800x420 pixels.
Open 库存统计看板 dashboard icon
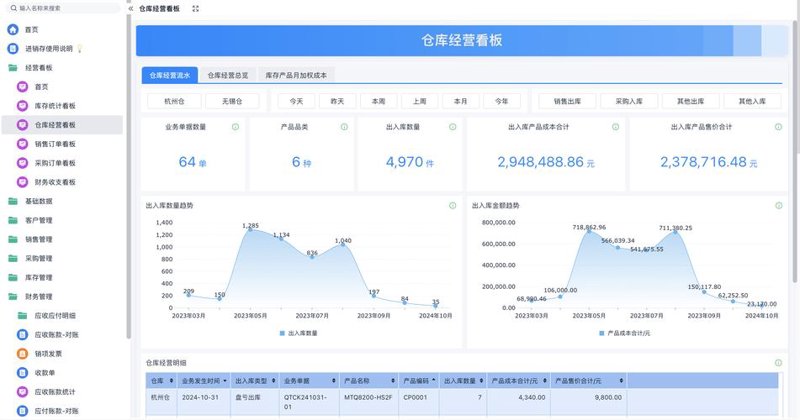tap(22, 106)
